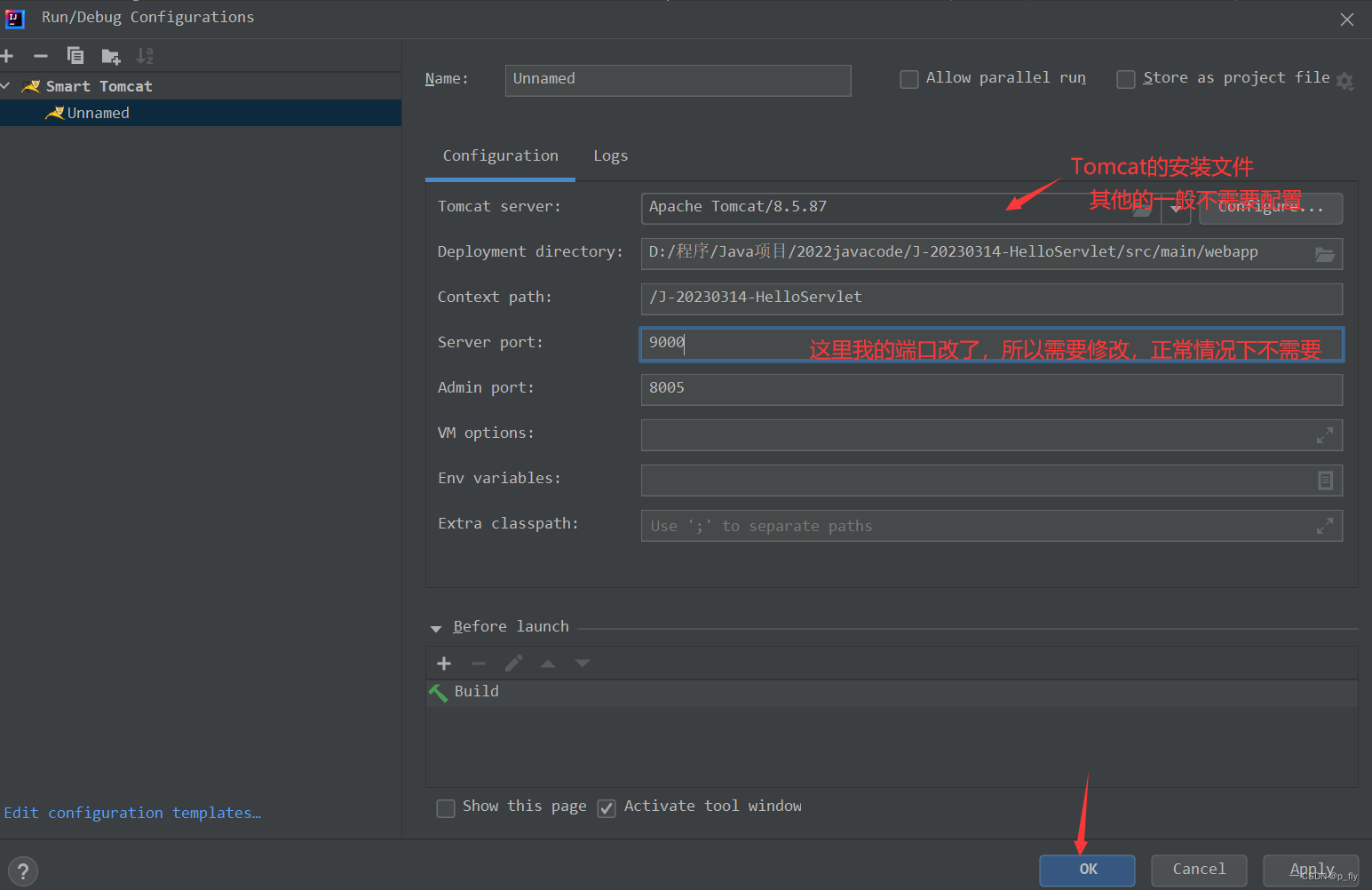Select the Build task in Before launch

pos(892,693)
